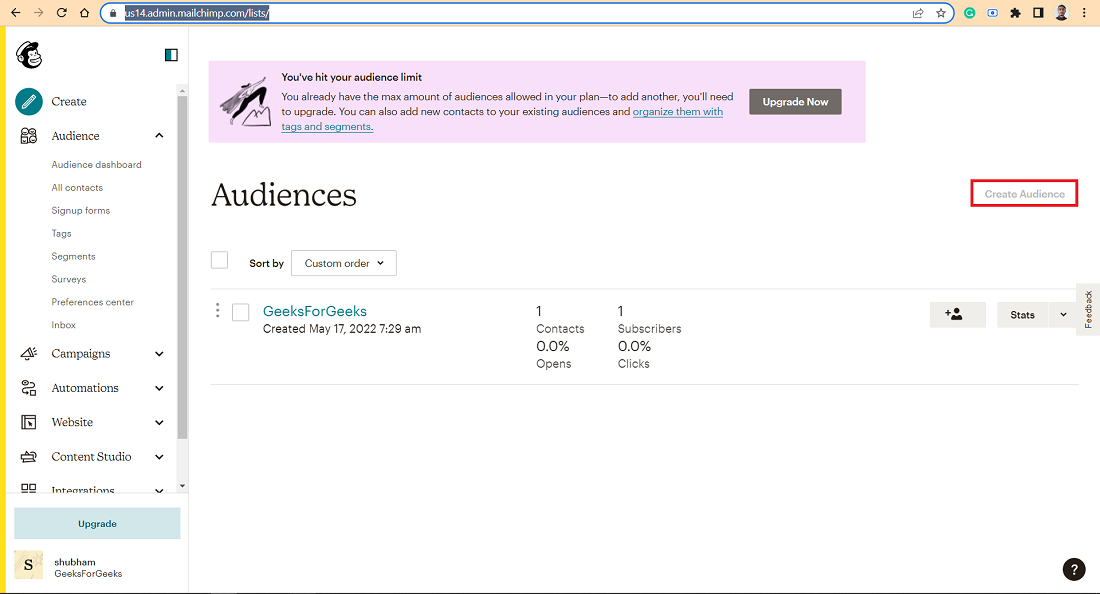Open the Custom order sort dropdown

(x=344, y=263)
